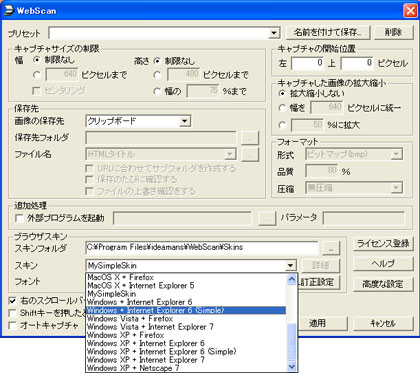Click skin list scroll up arrow

[x=291, y=279]
